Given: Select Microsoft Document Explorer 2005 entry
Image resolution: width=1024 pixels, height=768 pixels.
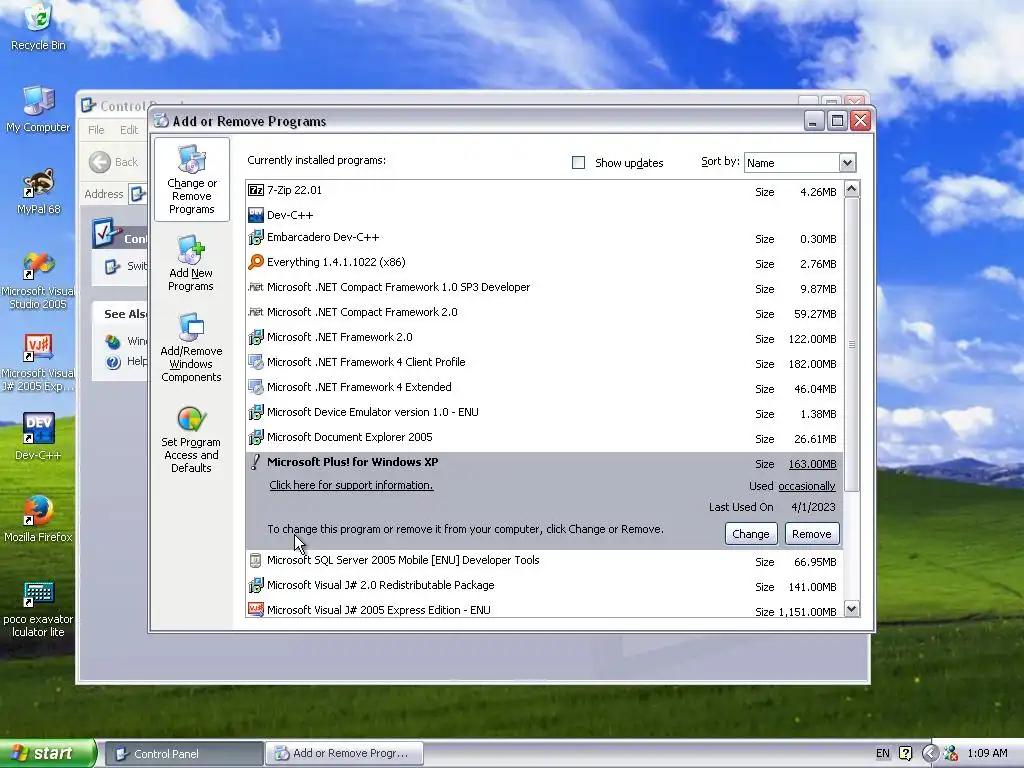Looking at the screenshot, I should [544, 438].
